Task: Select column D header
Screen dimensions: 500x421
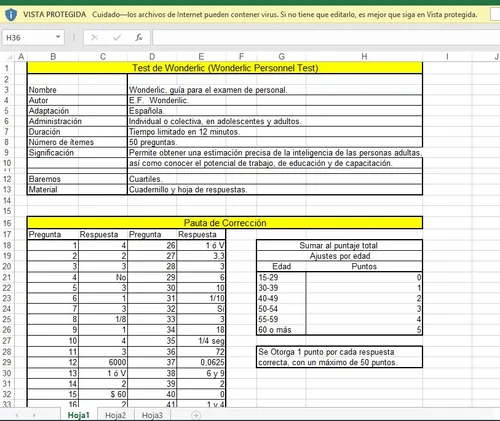Action: click(x=152, y=57)
